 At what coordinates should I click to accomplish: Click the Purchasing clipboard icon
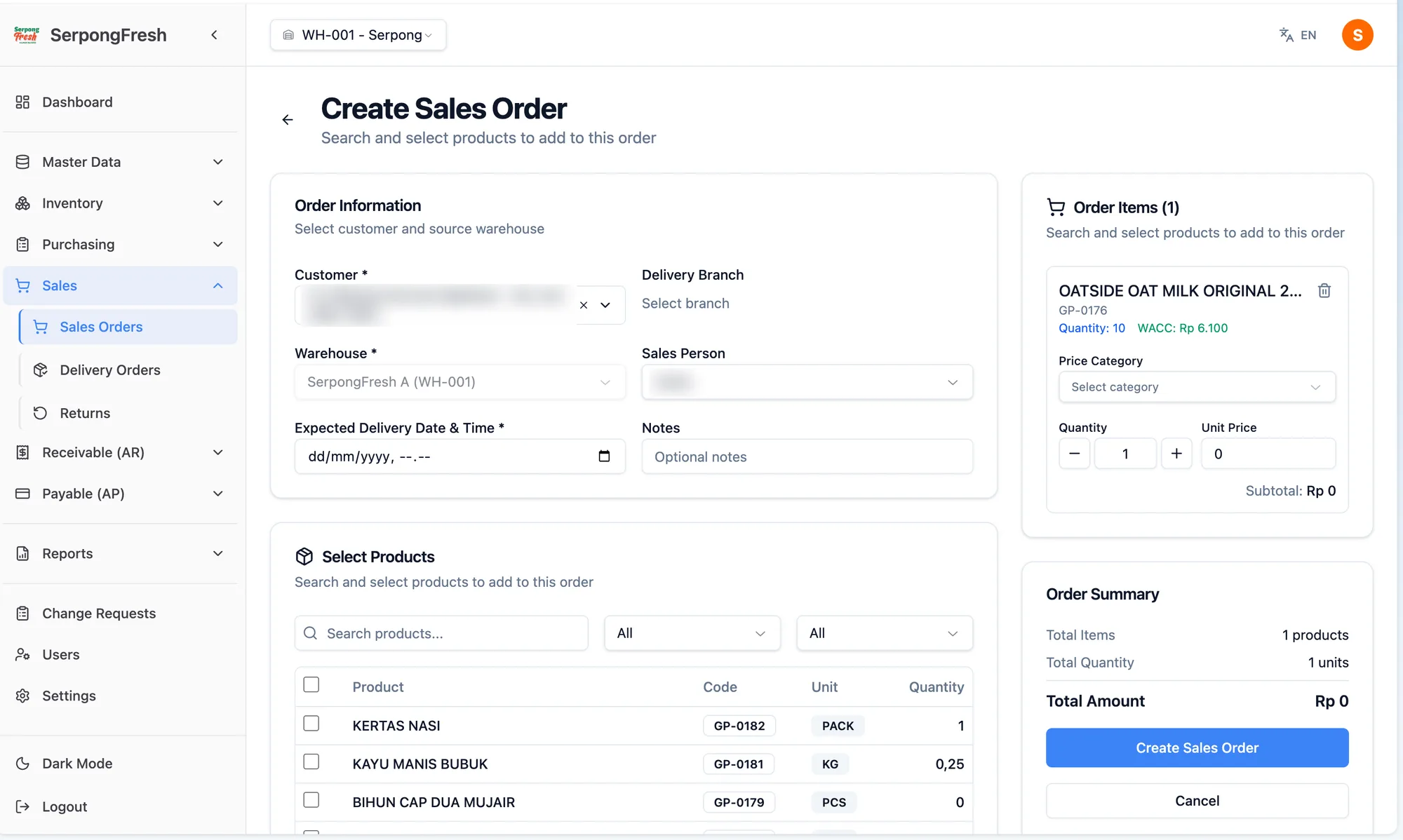coord(22,245)
